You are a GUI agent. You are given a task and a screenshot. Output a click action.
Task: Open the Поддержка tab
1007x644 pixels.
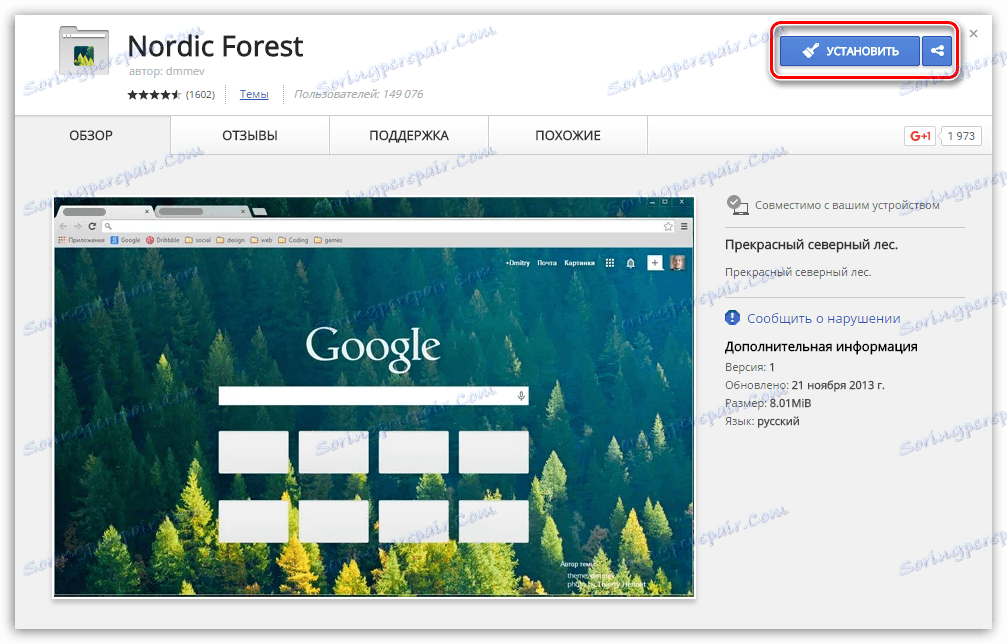pos(409,135)
